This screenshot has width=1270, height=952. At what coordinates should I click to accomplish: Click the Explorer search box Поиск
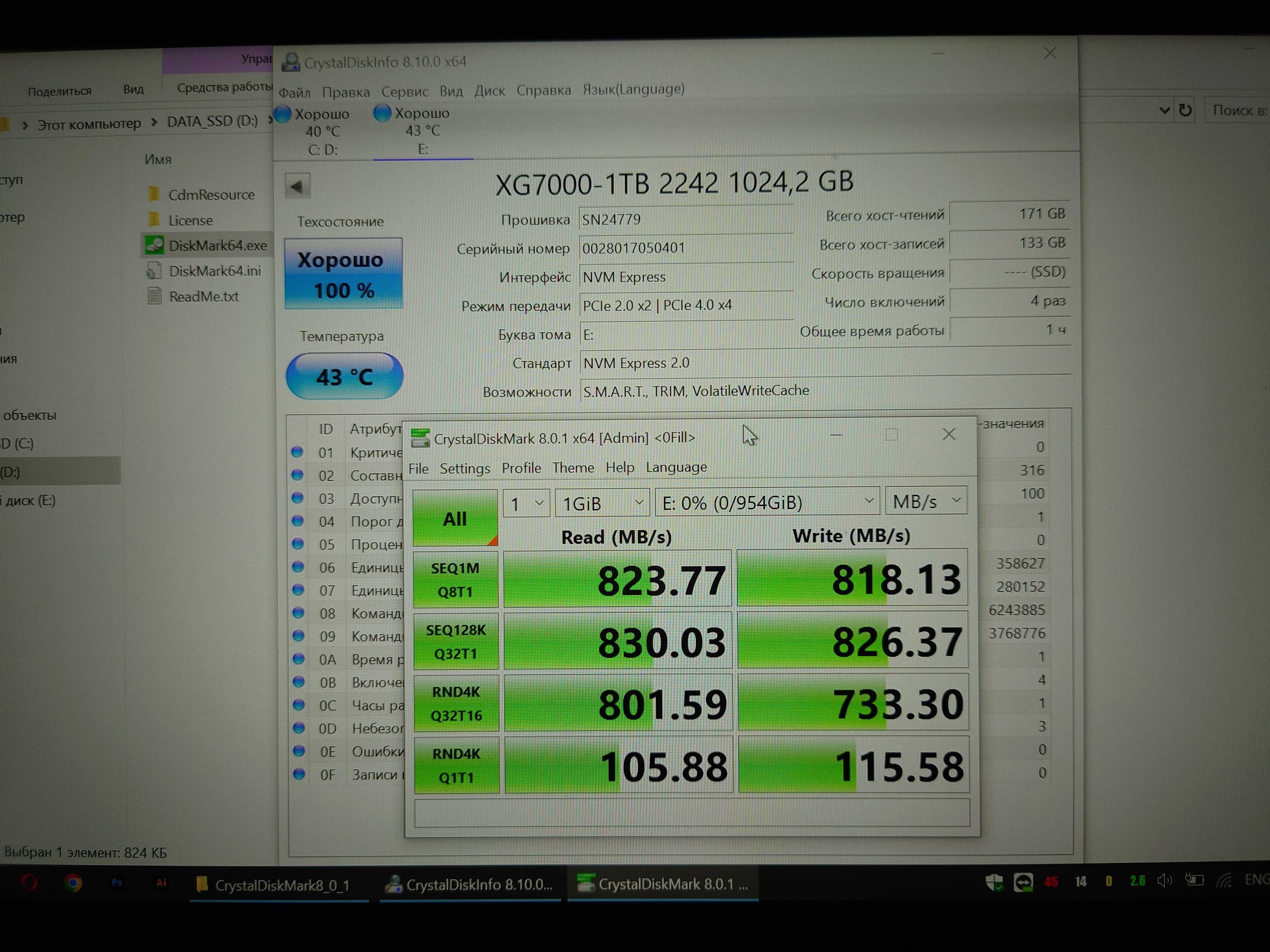click(1237, 110)
